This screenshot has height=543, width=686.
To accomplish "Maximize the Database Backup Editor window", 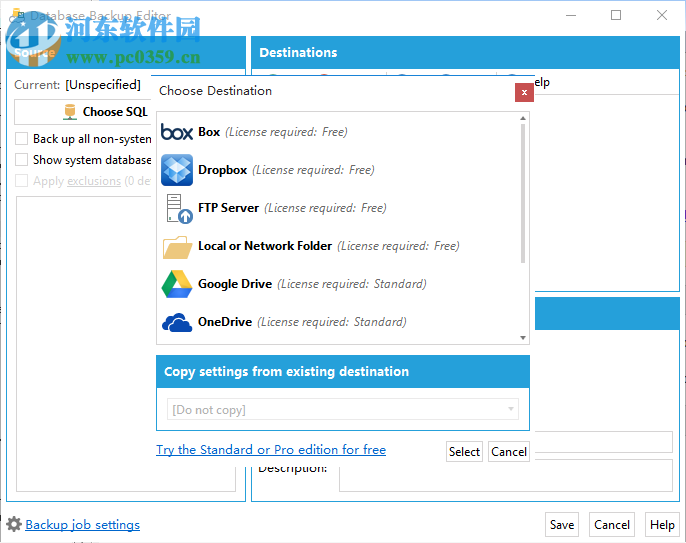I will pyautogui.click(x=616, y=15).
